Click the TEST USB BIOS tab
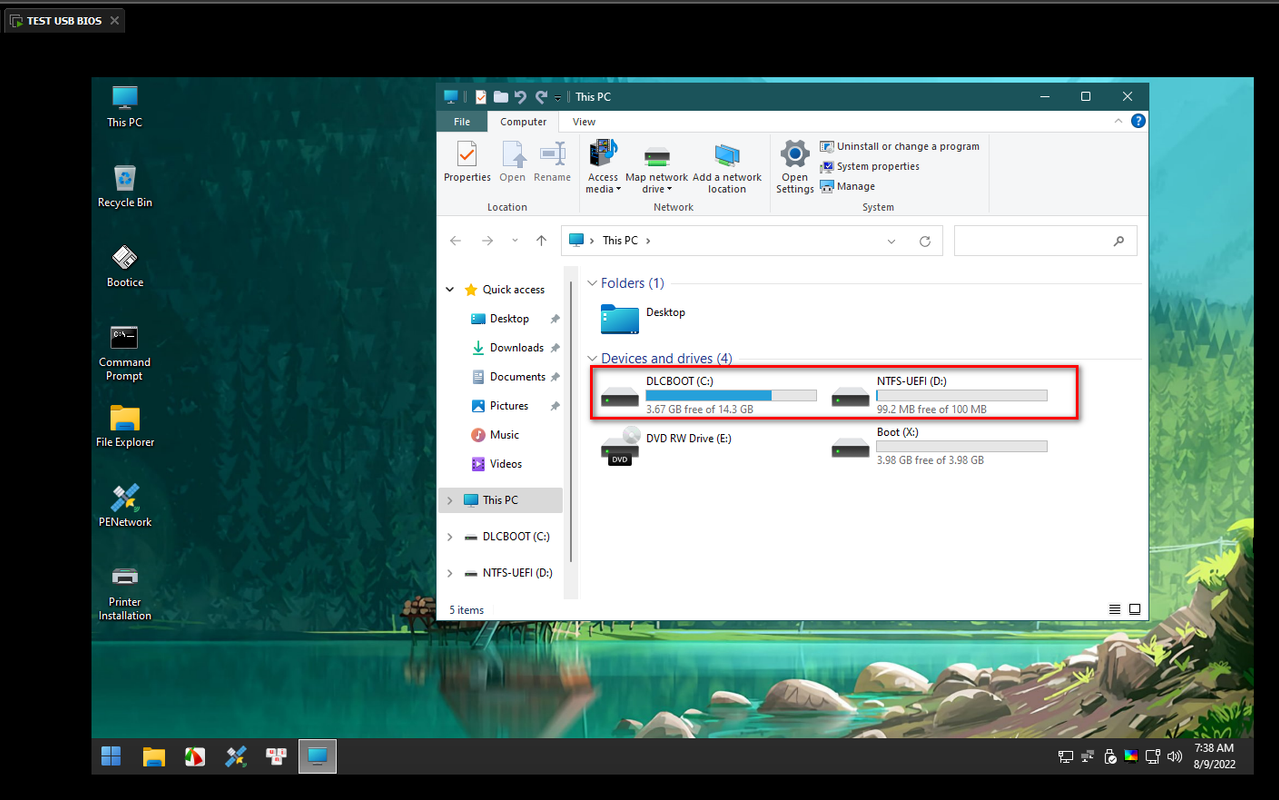 pos(65,20)
